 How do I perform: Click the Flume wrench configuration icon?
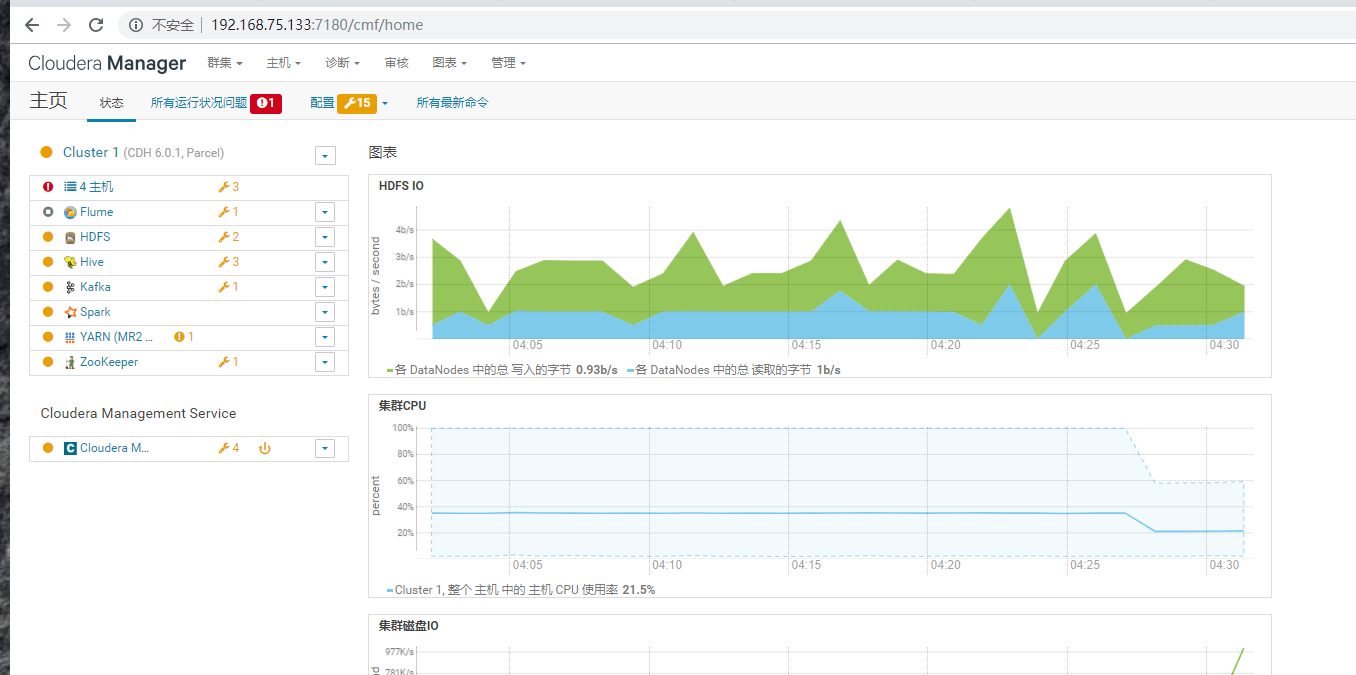[x=228, y=212]
